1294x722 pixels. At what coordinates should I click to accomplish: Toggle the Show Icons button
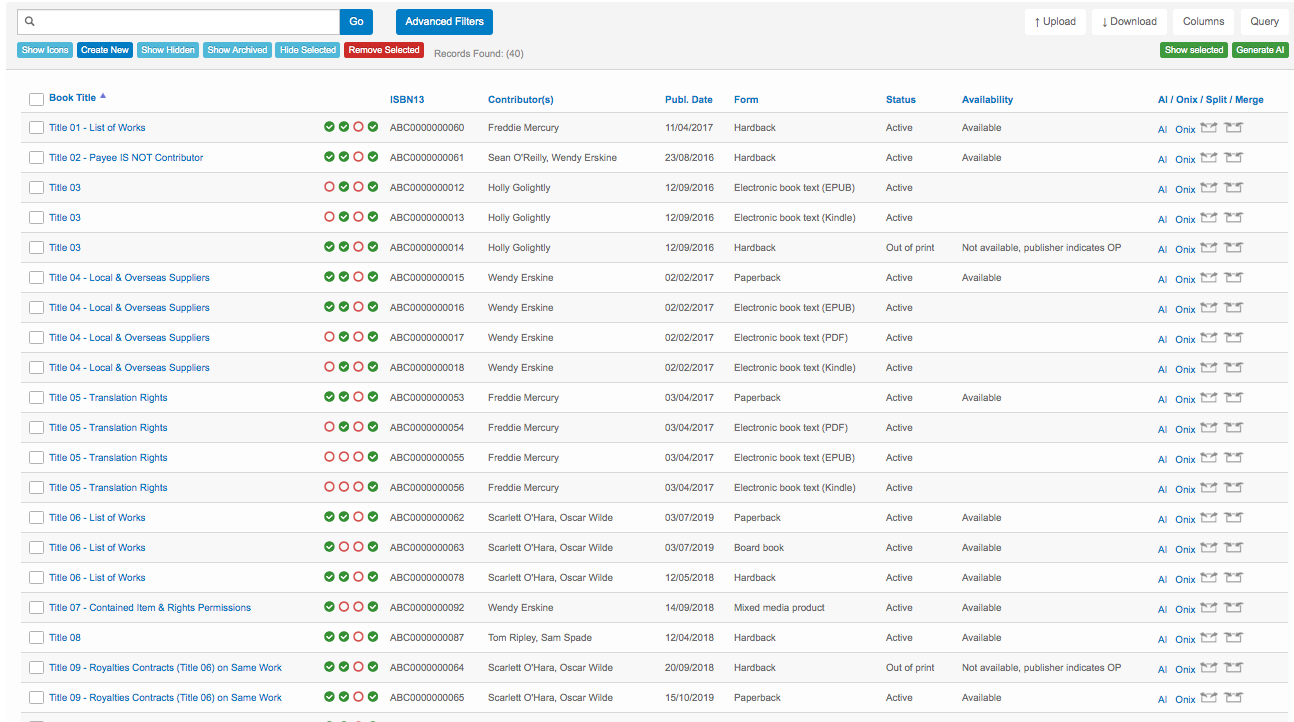tap(45, 50)
